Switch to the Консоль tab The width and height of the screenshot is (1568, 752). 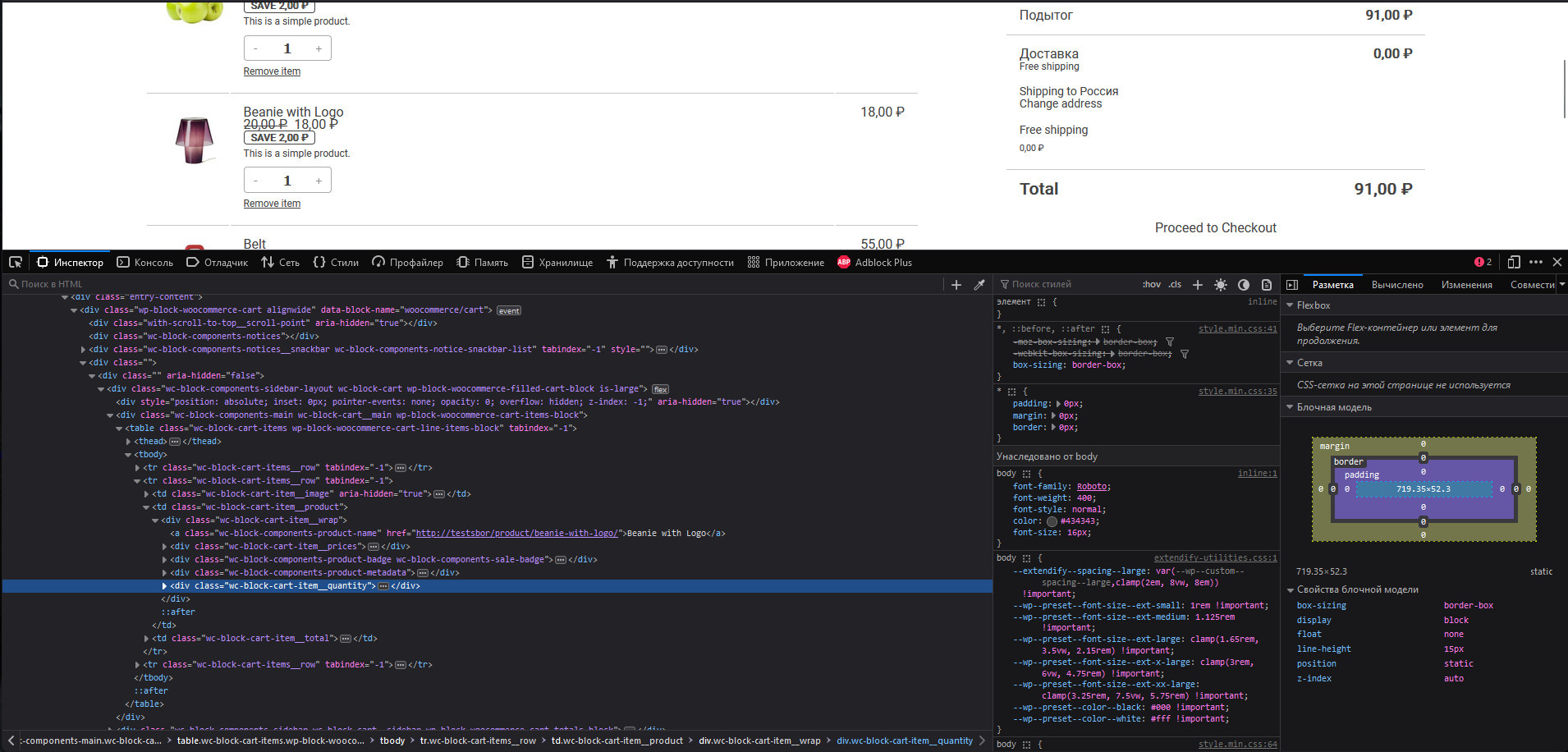click(x=145, y=263)
